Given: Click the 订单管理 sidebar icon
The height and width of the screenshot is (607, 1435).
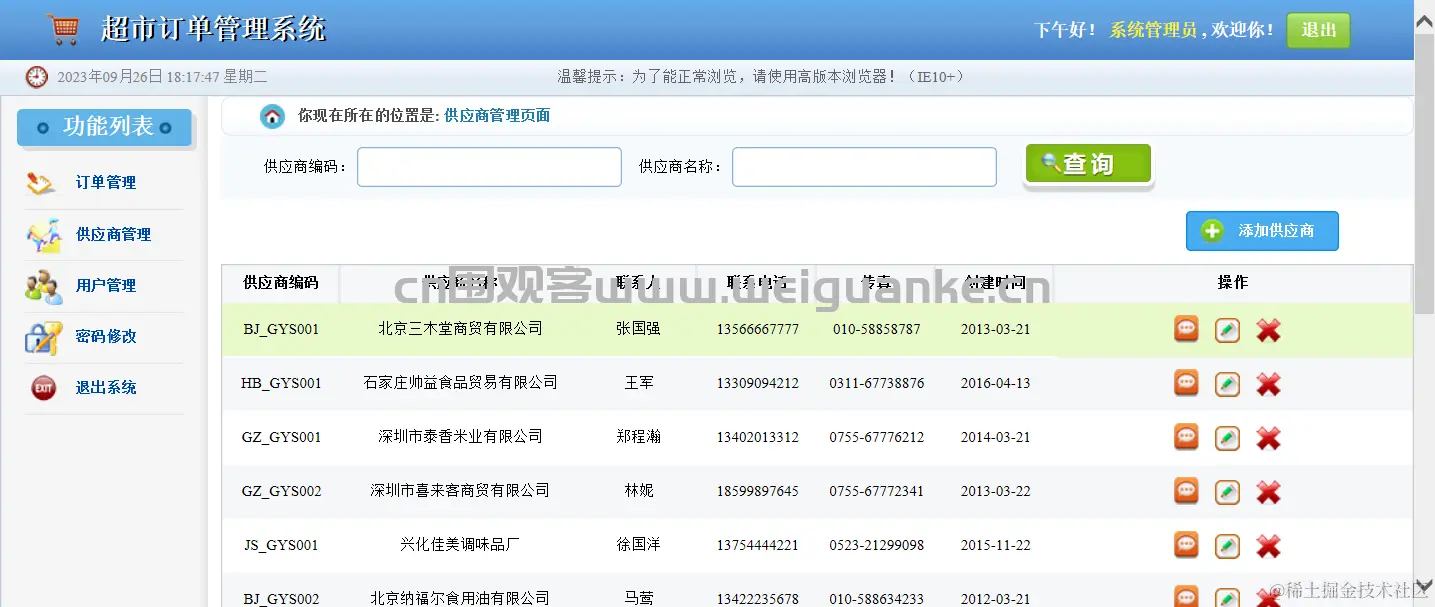Looking at the screenshot, I should point(42,183).
